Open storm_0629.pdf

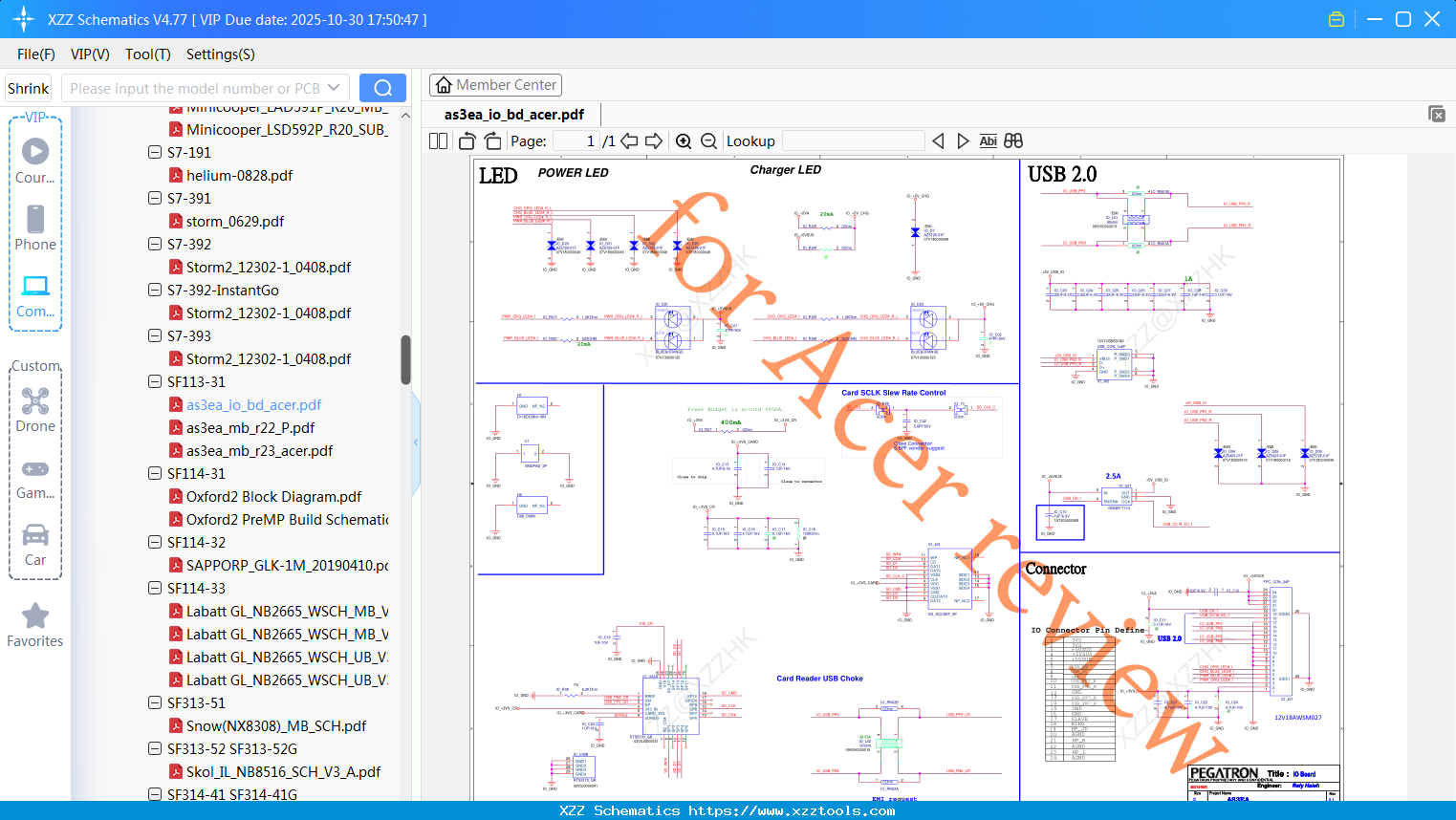(235, 221)
